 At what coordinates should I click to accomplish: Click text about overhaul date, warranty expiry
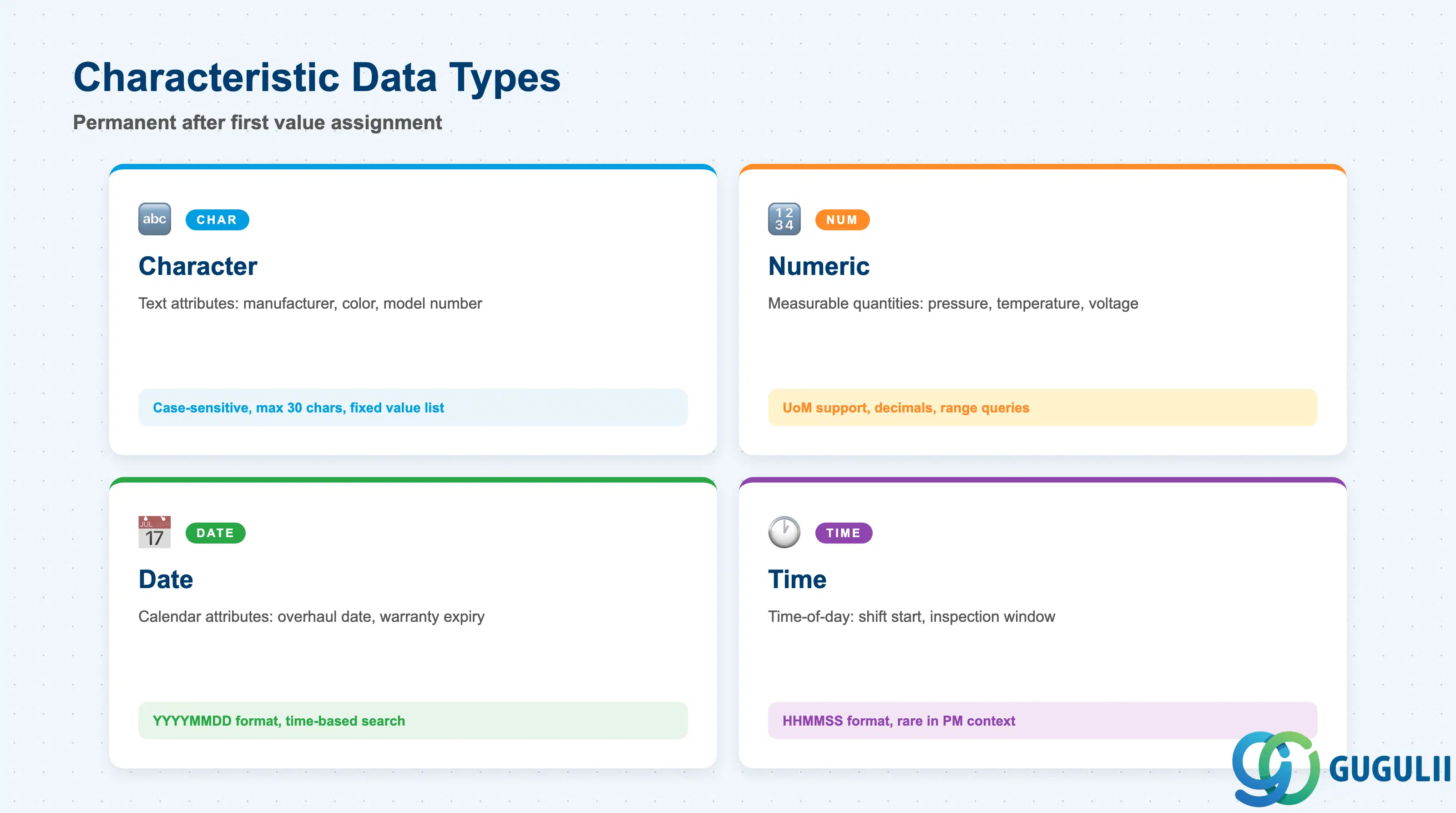[311, 617]
